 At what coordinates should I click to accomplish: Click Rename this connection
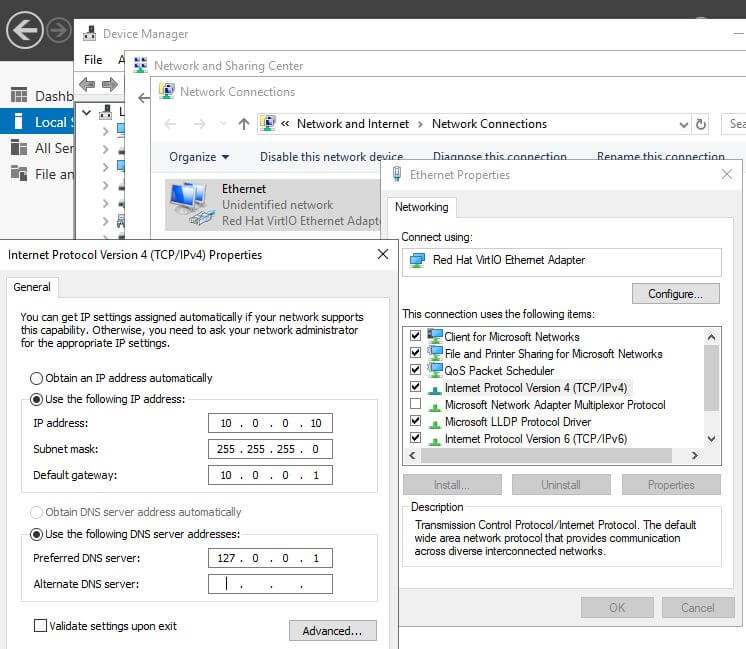tap(660, 156)
